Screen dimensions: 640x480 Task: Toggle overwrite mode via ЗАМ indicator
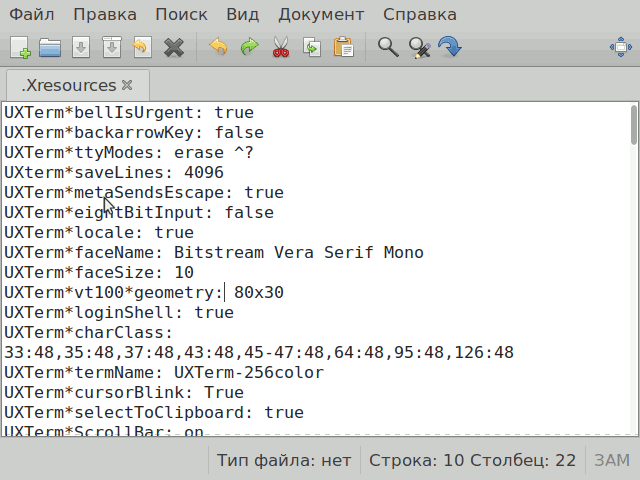pos(612,460)
